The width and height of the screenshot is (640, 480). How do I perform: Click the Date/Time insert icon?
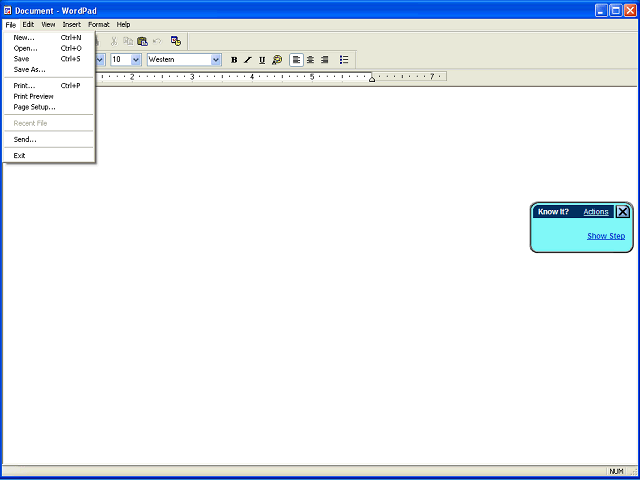point(176,41)
